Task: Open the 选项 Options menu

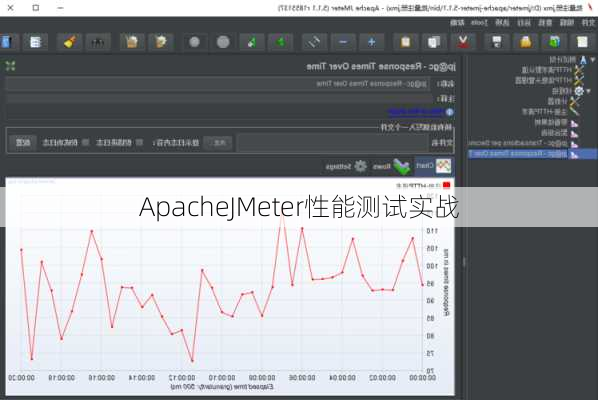Action: pyautogui.click(x=502, y=23)
